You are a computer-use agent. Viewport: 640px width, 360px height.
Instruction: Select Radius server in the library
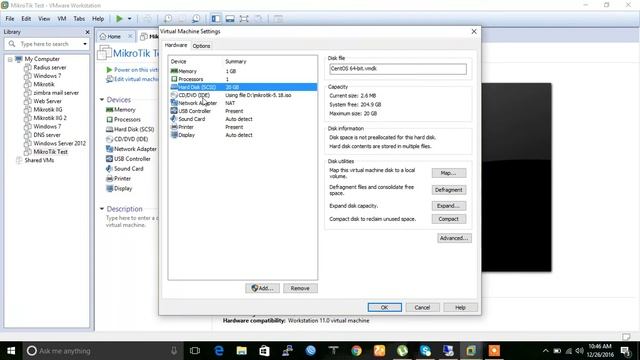tap(49, 67)
